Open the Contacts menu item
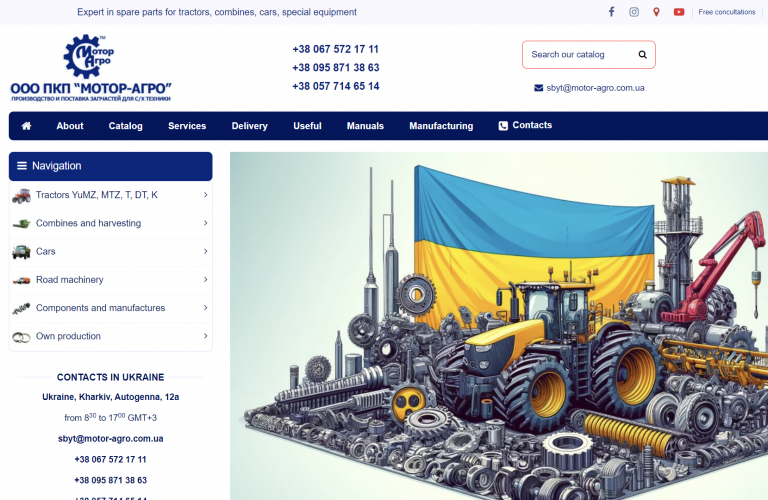Screen dimensions: 768x500 tap(532, 125)
